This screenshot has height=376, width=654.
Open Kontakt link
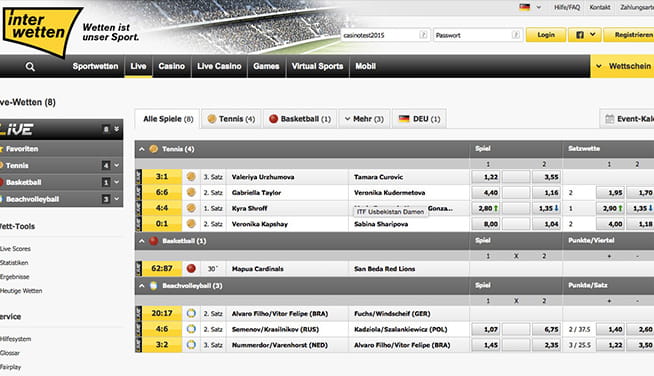[599, 7]
